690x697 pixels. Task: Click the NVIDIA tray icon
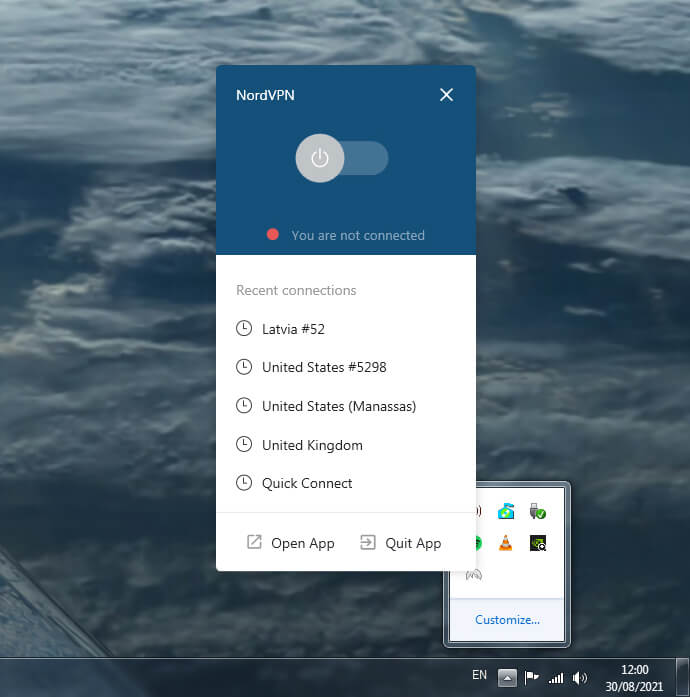point(538,543)
